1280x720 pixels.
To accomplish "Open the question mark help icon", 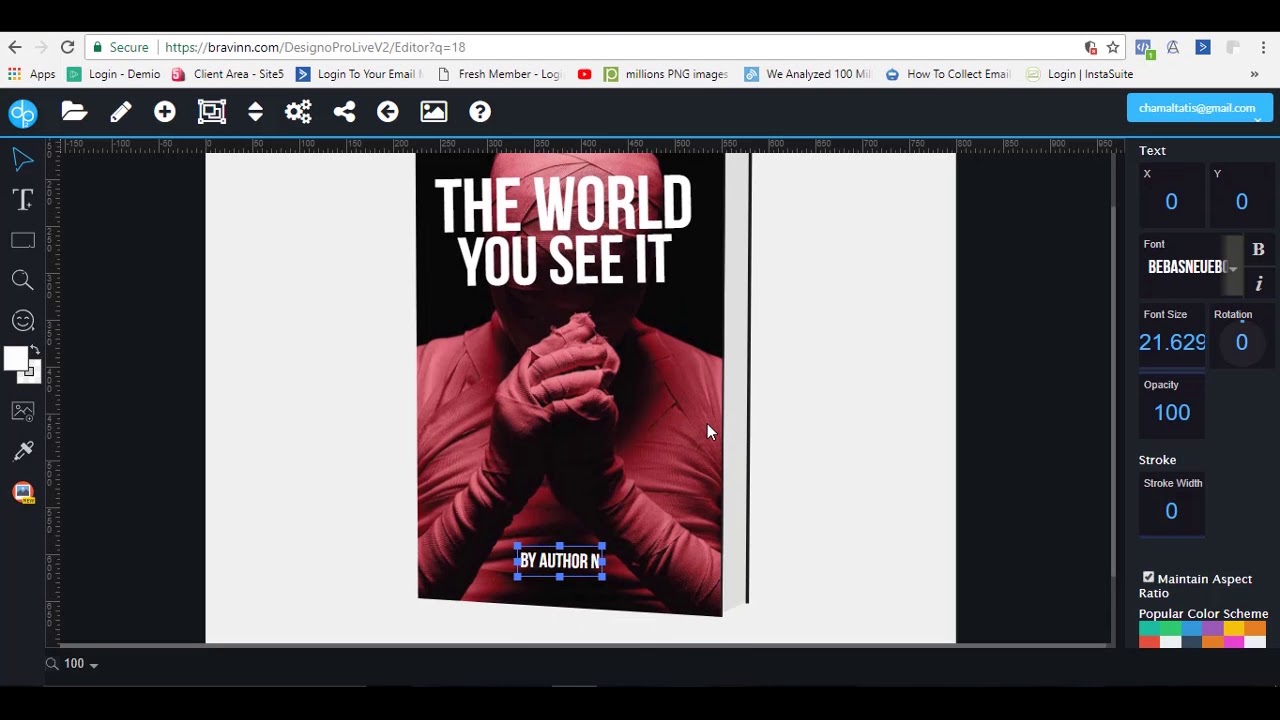I will 480,112.
